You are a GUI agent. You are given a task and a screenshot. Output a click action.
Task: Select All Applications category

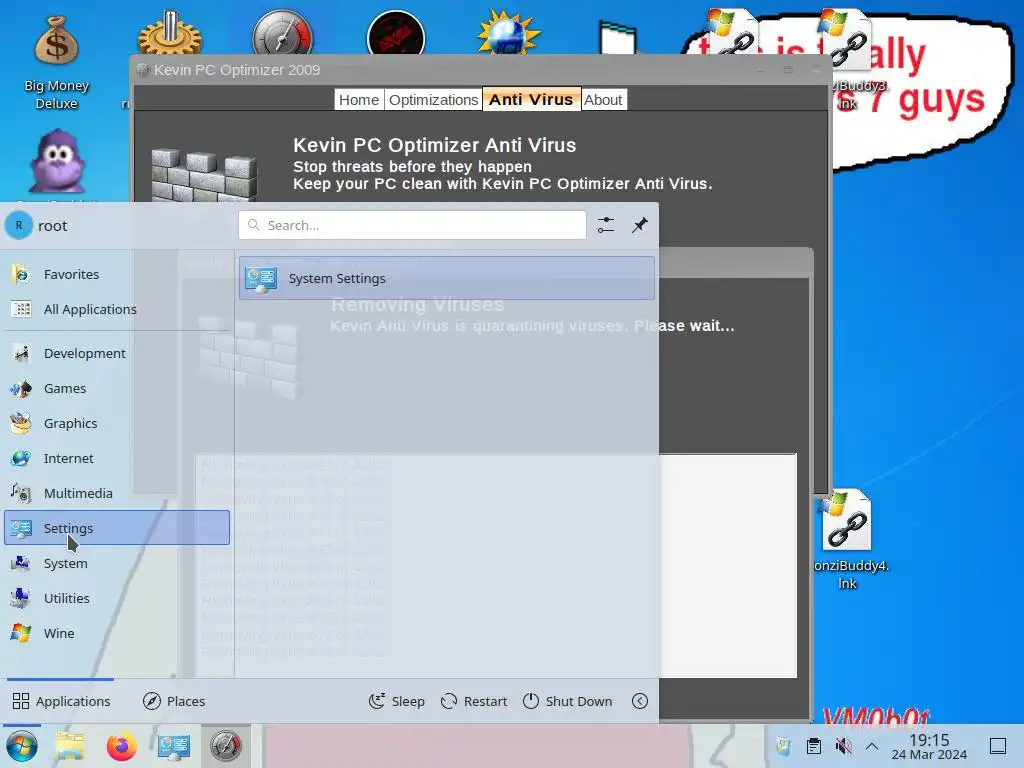pyautogui.click(x=117, y=309)
